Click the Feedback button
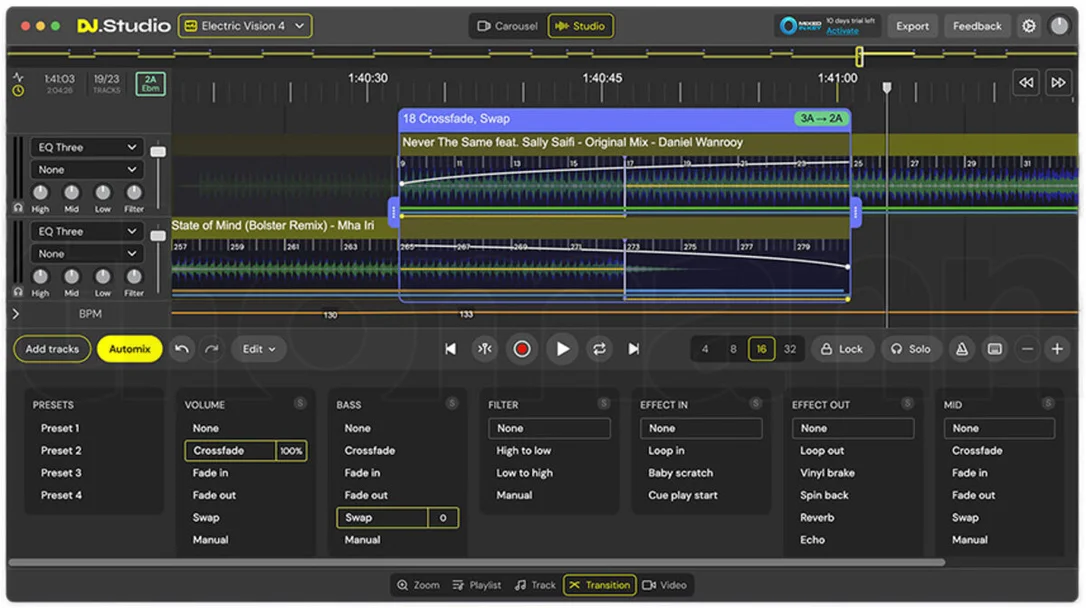The width and height of the screenshot is (1086, 608). pos(977,26)
